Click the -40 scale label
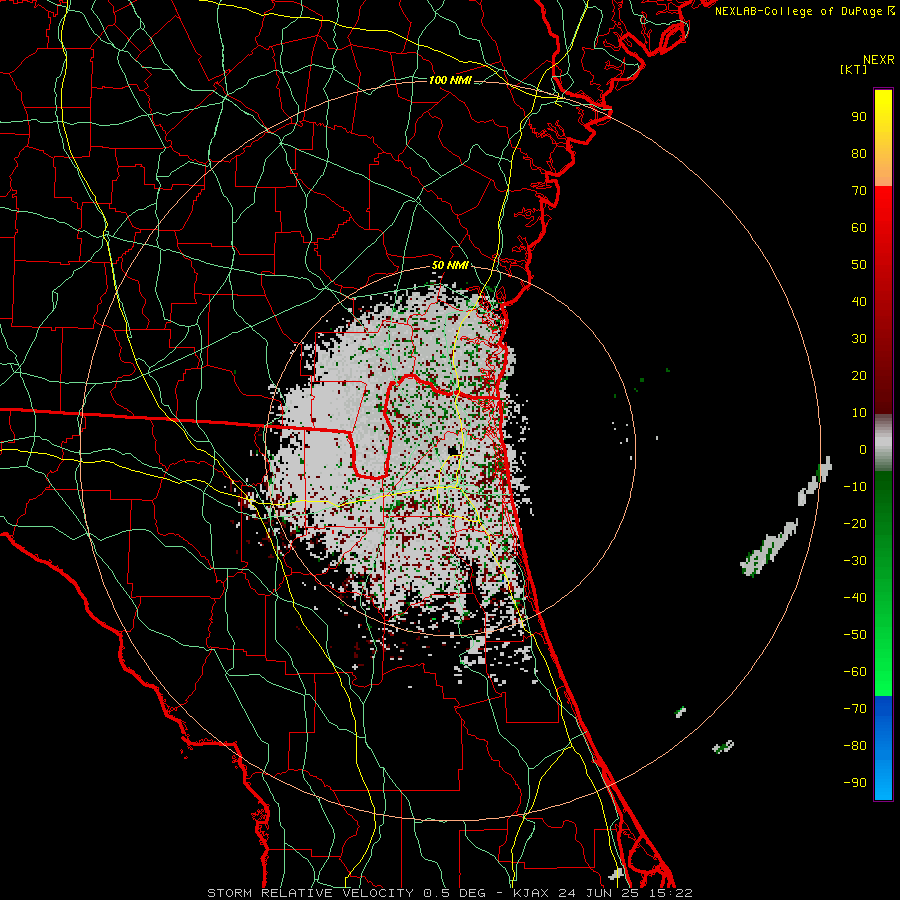Viewport: 900px width, 900px height. click(x=855, y=598)
